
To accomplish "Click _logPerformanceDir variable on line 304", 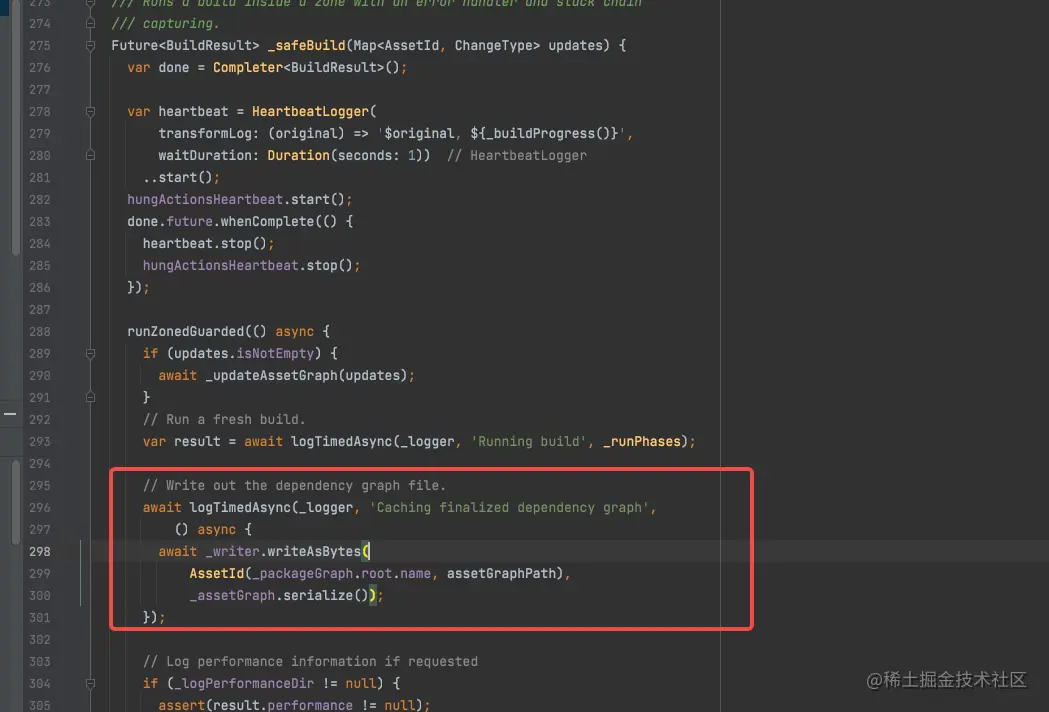I will 244,683.
